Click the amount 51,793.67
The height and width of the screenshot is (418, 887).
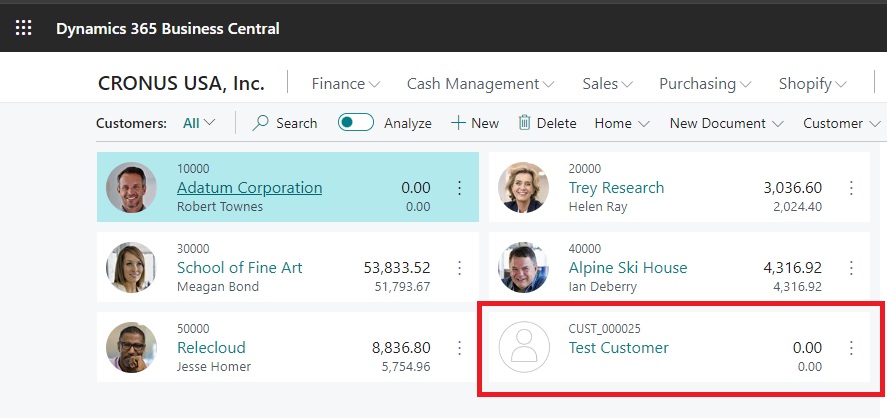tap(402, 287)
